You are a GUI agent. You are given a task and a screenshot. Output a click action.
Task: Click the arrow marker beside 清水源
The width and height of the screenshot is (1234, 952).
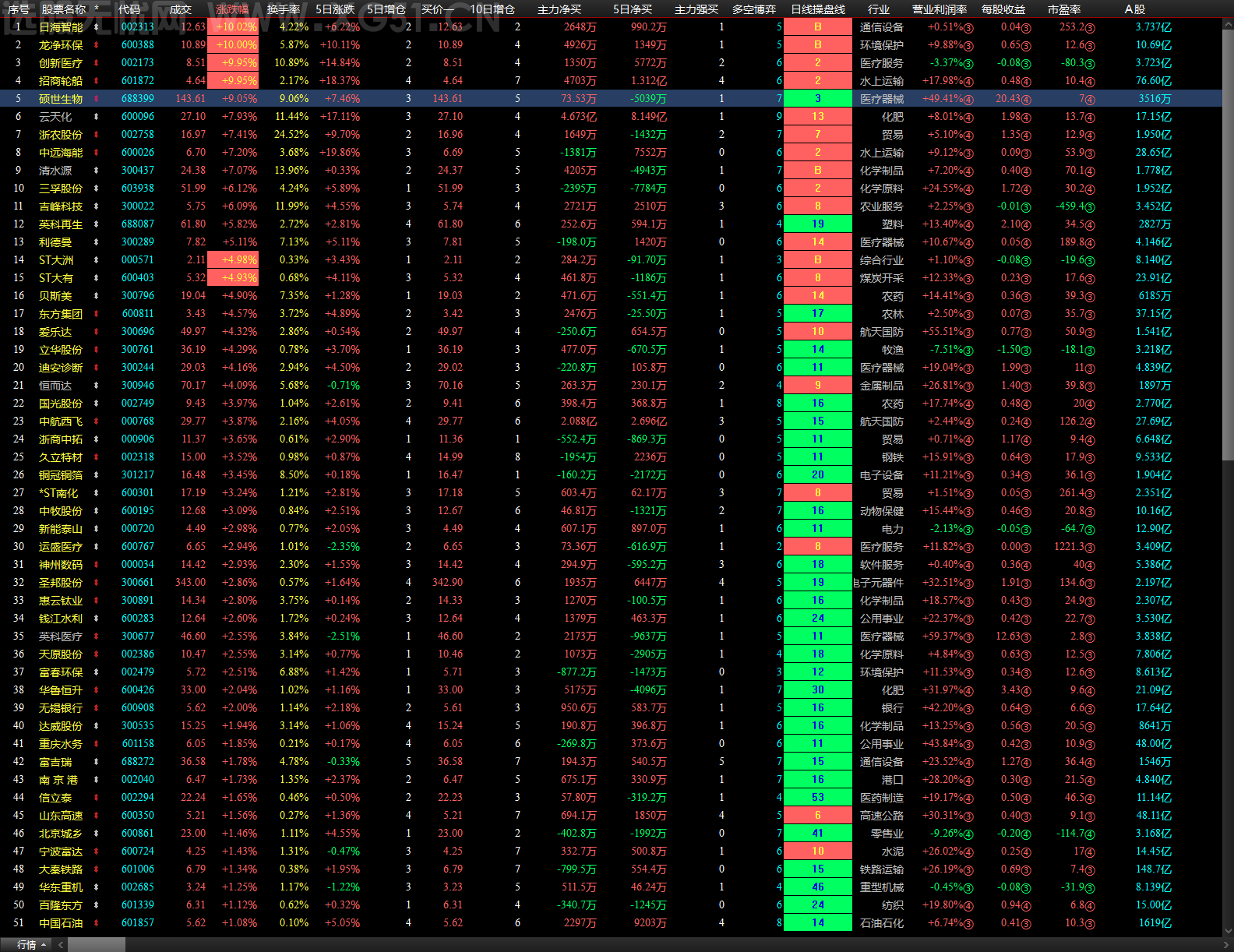click(97, 171)
